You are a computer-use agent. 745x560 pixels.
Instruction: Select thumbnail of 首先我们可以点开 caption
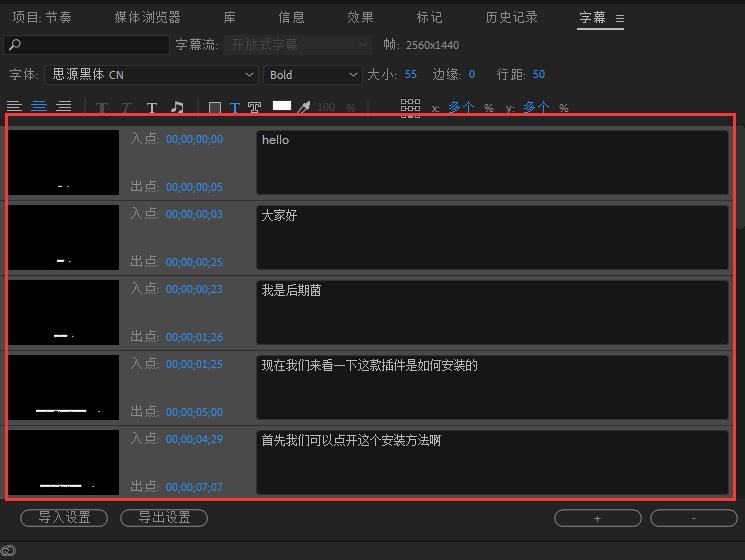point(63,463)
